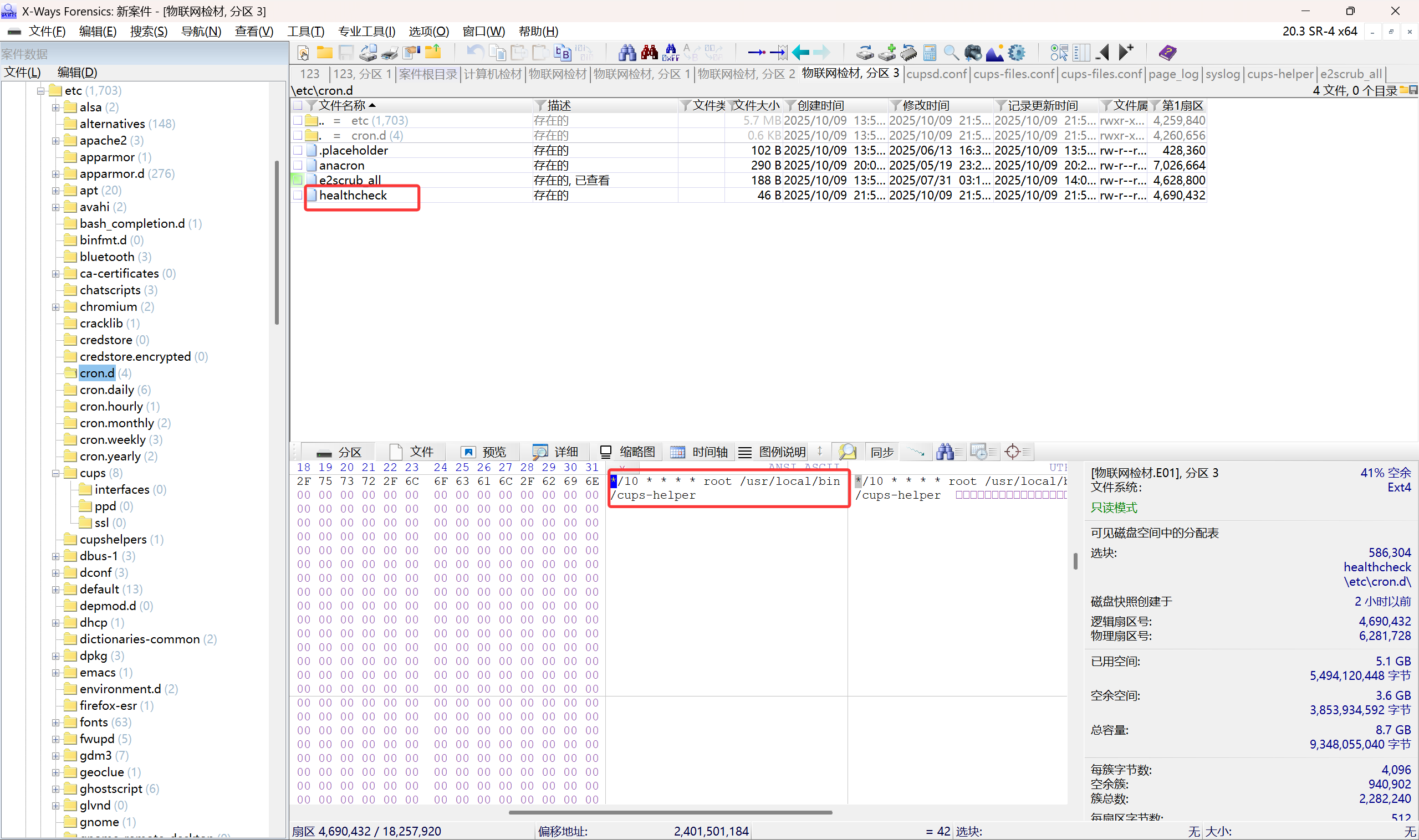1419x840 pixels.
Task: Click the blue gear options icon
Action: pyautogui.click(x=1017, y=53)
